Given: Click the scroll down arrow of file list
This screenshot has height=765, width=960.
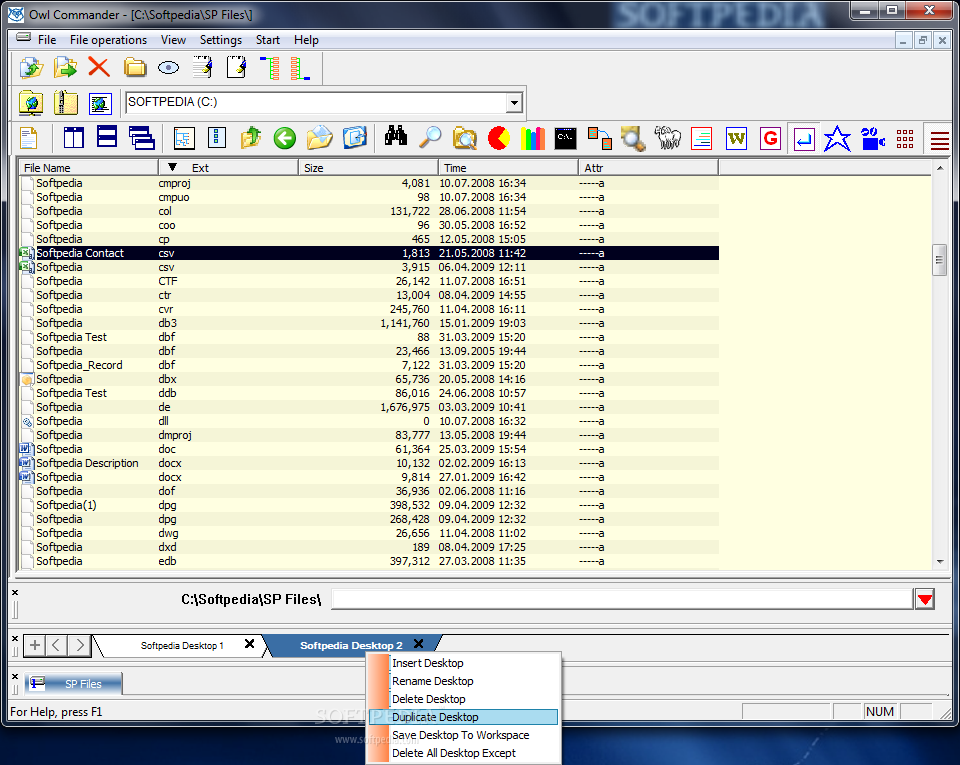Looking at the screenshot, I should (x=940, y=562).
